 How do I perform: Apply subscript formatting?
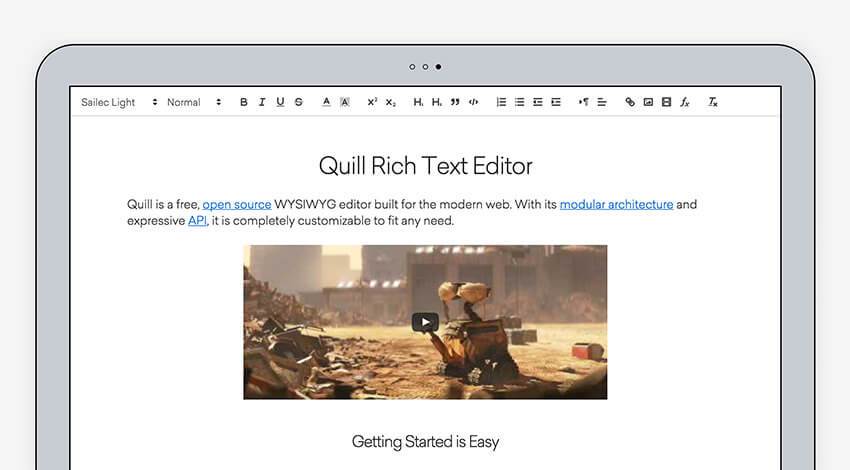click(390, 102)
